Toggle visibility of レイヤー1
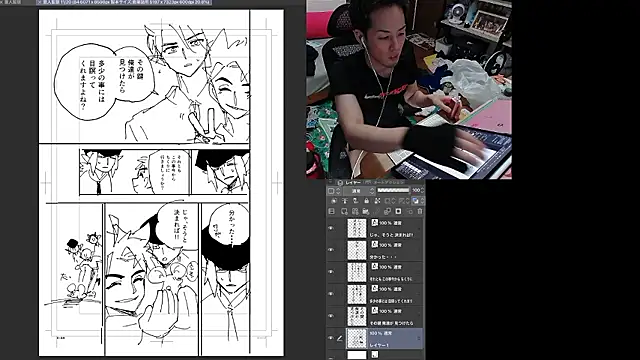640x360 pixels. click(x=331, y=338)
